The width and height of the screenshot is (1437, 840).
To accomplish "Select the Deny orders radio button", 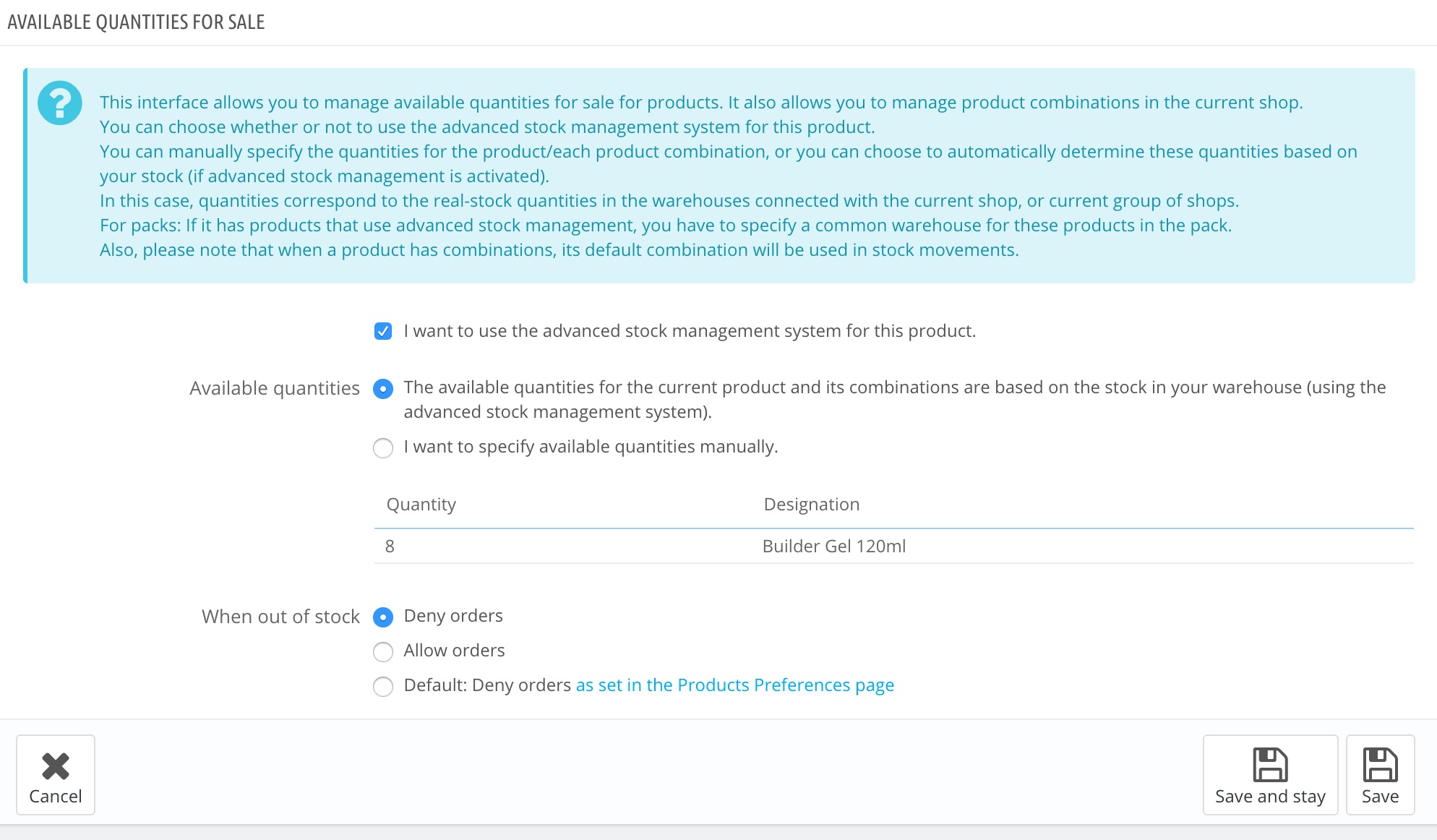I will click(x=383, y=617).
